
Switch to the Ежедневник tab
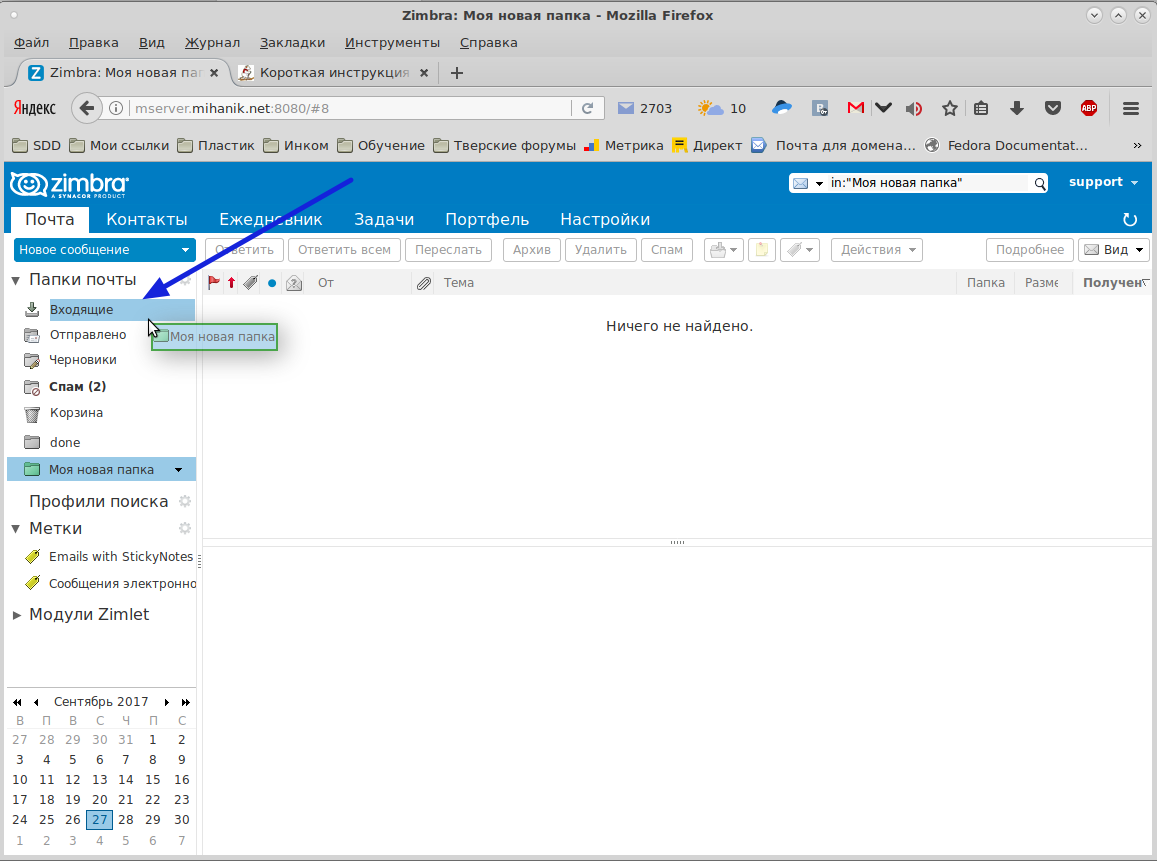pyautogui.click(x=271, y=219)
